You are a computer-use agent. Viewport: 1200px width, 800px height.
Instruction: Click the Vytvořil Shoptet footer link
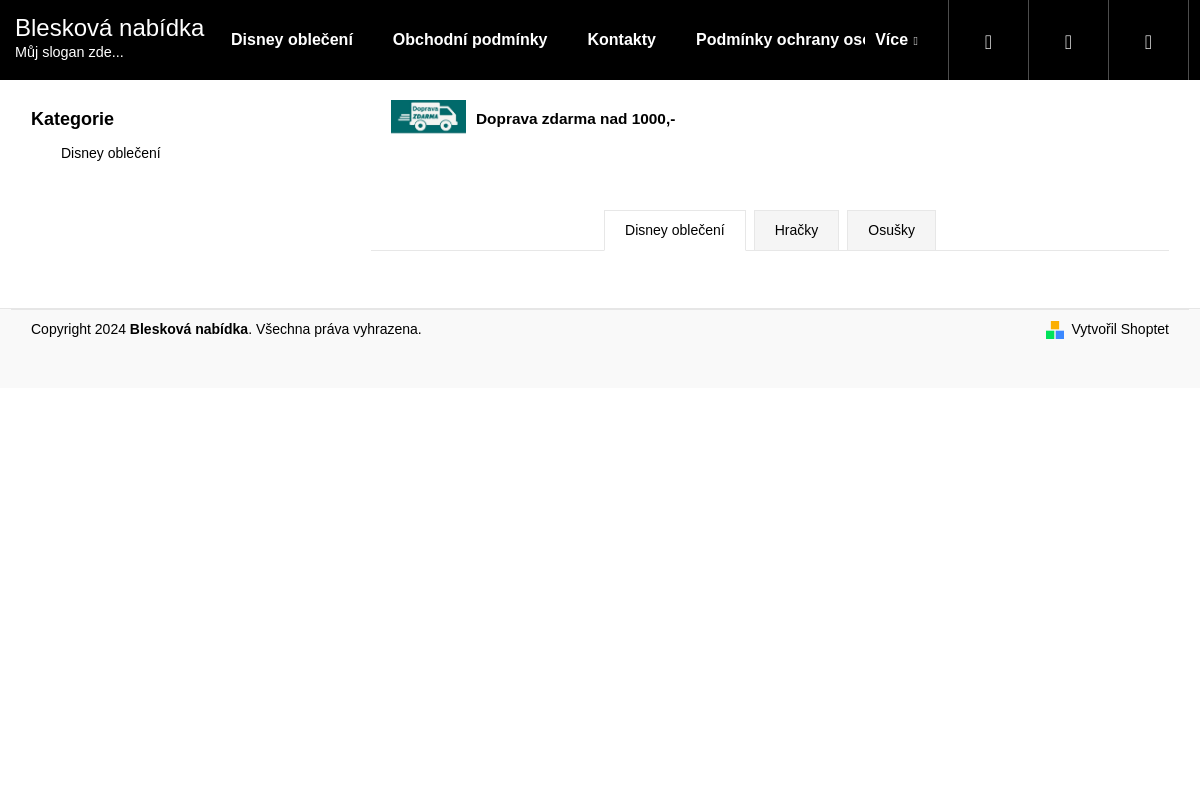1119,329
